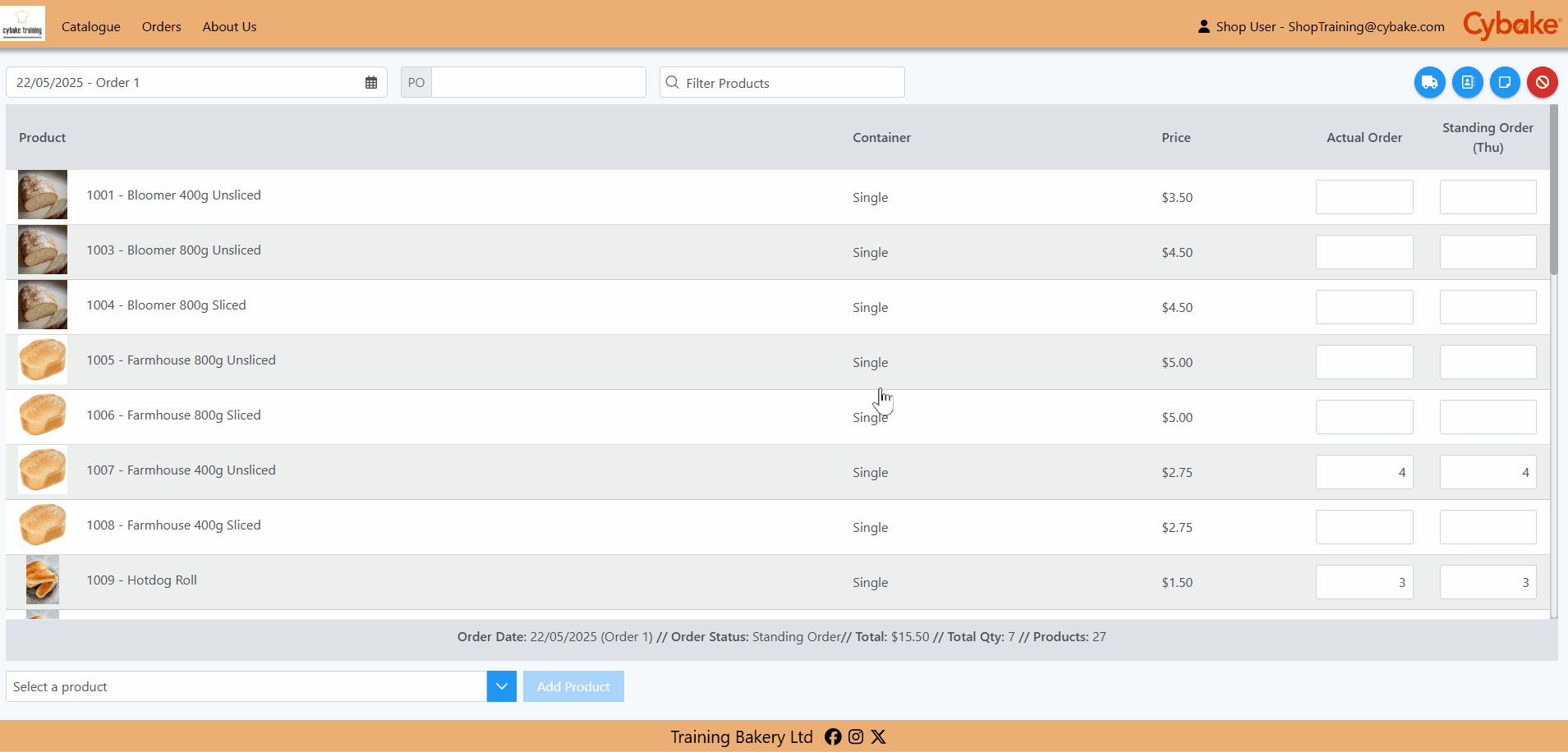Viewport: 1568px width, 752px height.
Task: Click Actual Order field for Hotdog Roll
Action: [x=1364, y=582]
